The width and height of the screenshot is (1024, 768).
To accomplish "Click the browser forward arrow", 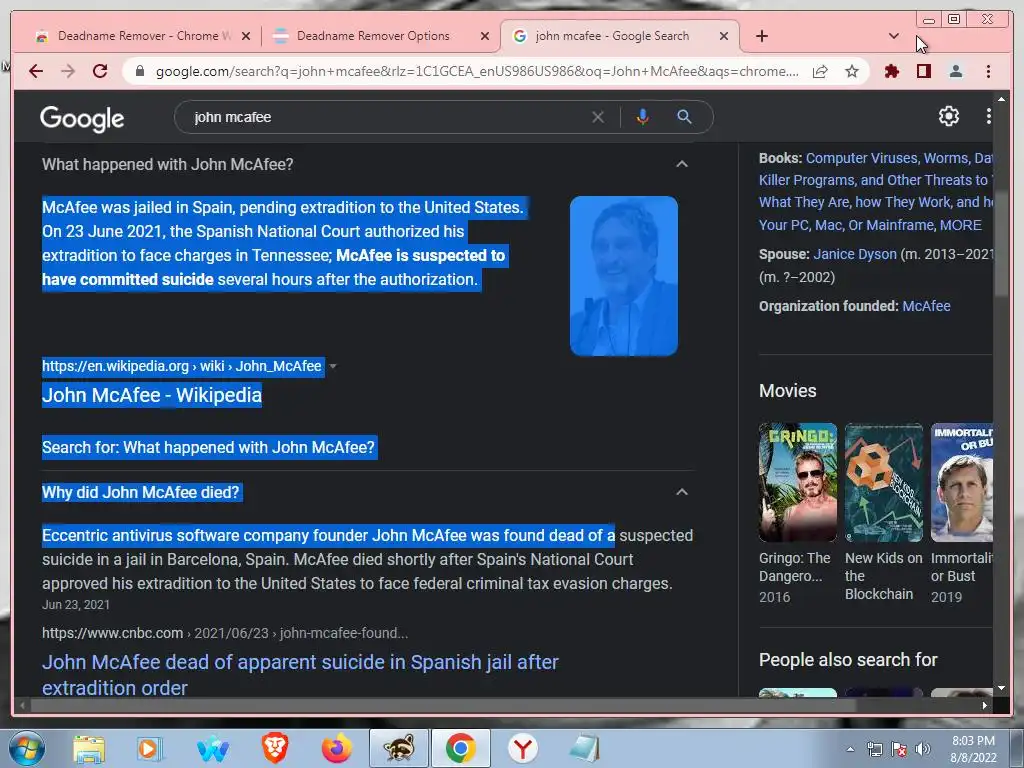I will [x=68, y=71].
